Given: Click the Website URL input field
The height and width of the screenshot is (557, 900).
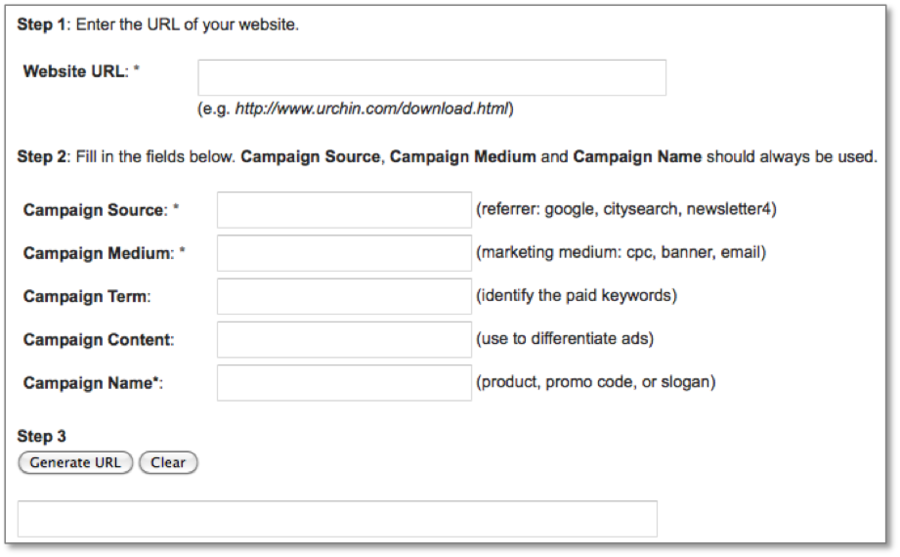Looking at the screenshot, I should (x=431, y=78).
